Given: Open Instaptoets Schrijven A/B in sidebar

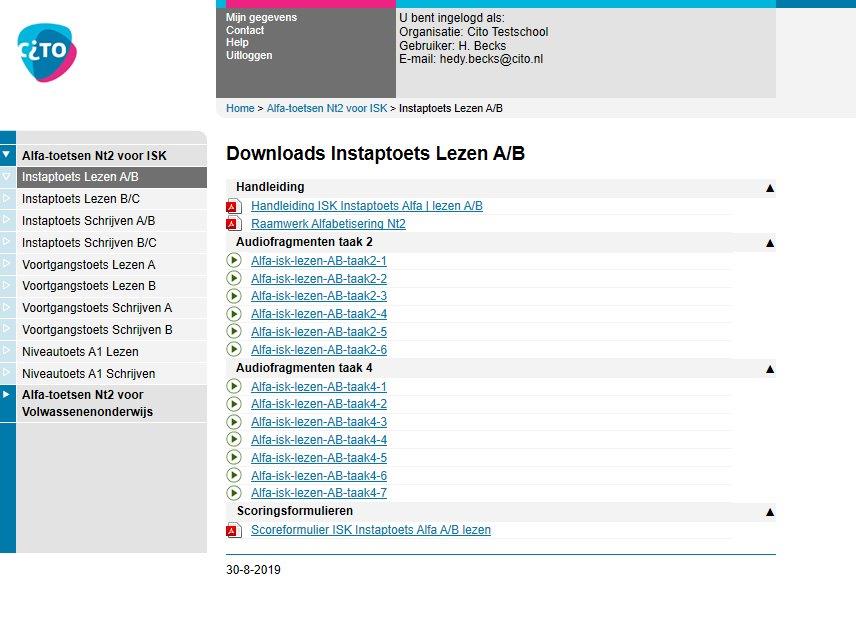Looking at the screenshot, I should 88,221.
